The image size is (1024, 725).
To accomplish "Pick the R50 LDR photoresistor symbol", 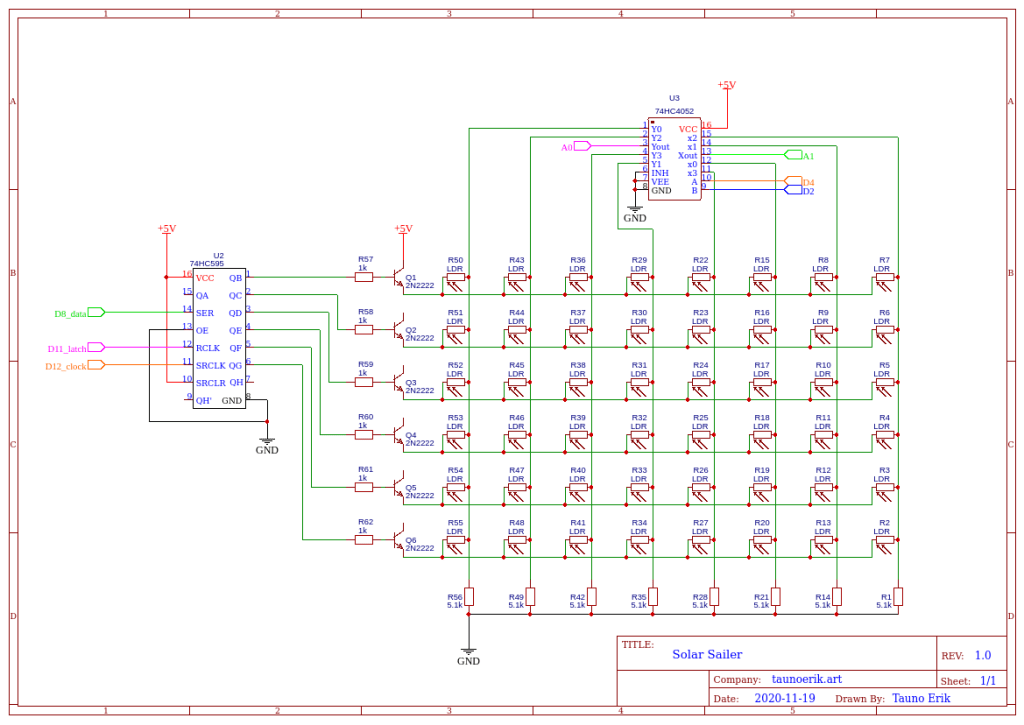I will [x=455, y=284].
